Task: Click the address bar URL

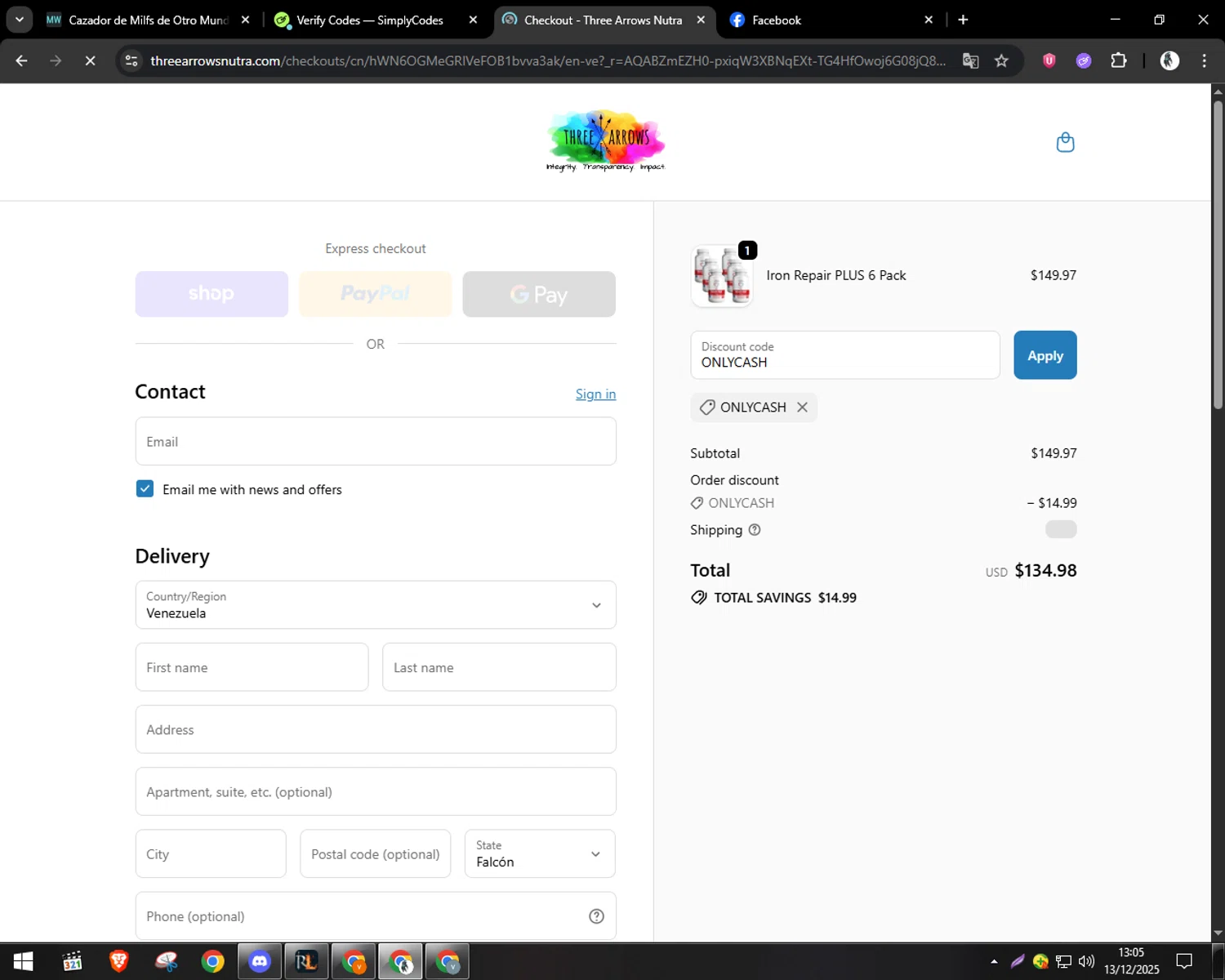Action: click(x=547, y=60)
